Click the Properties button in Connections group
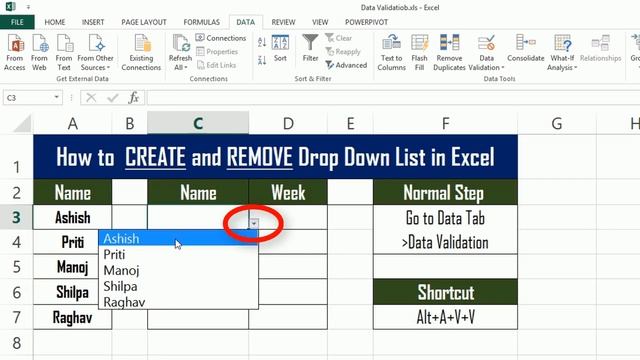This screenshot has height=360, width=640. tap(217, 51)
